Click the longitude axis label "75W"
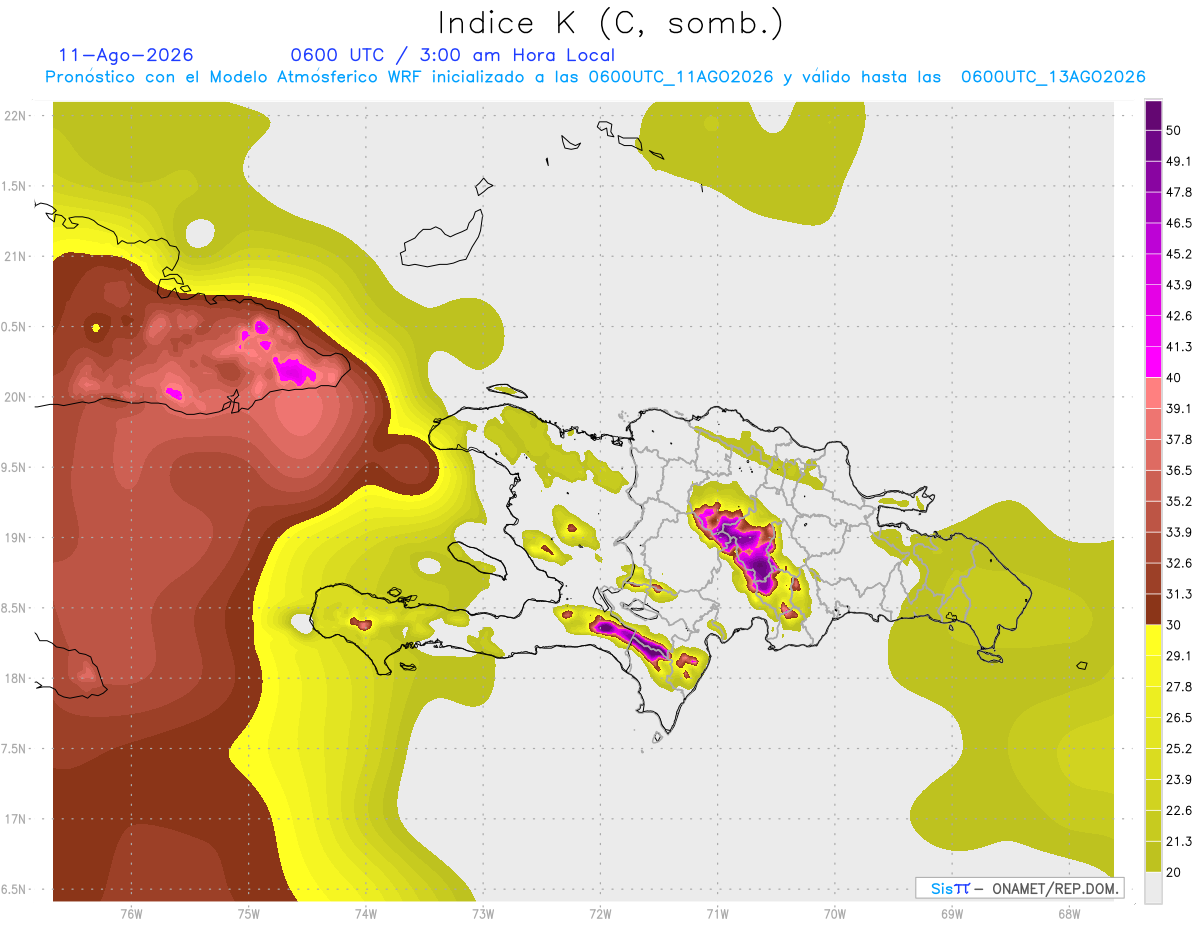Screen dimensions: 1200x927 248,914
